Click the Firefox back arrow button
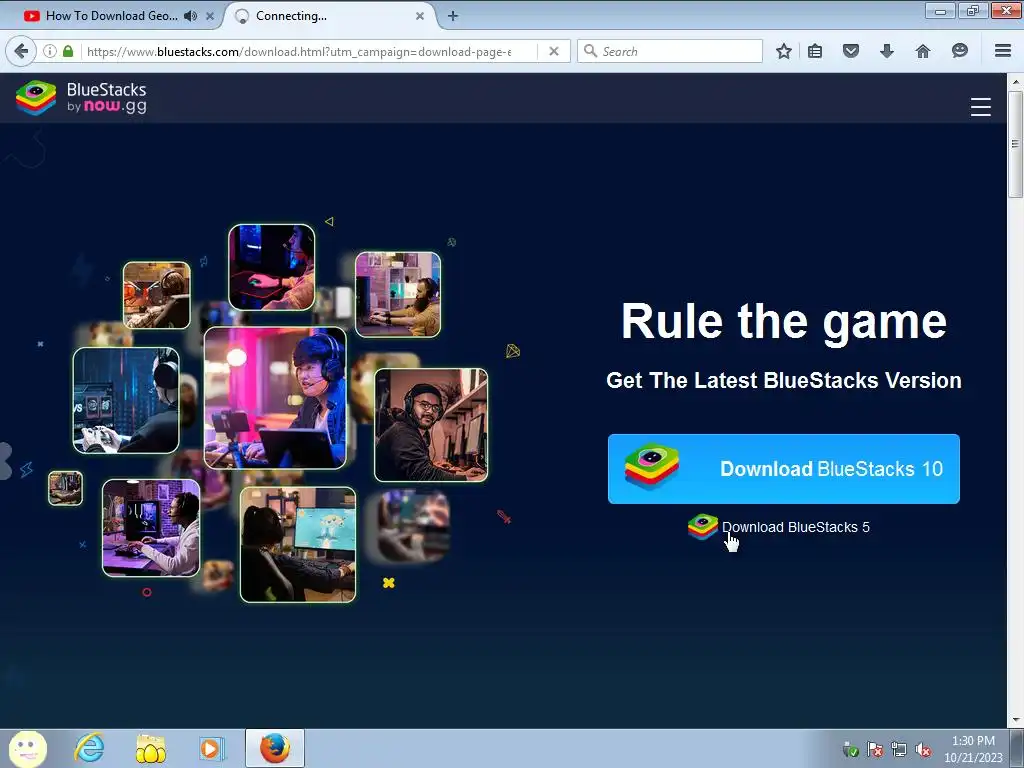 pyautogui.click(x=21, y=51)
